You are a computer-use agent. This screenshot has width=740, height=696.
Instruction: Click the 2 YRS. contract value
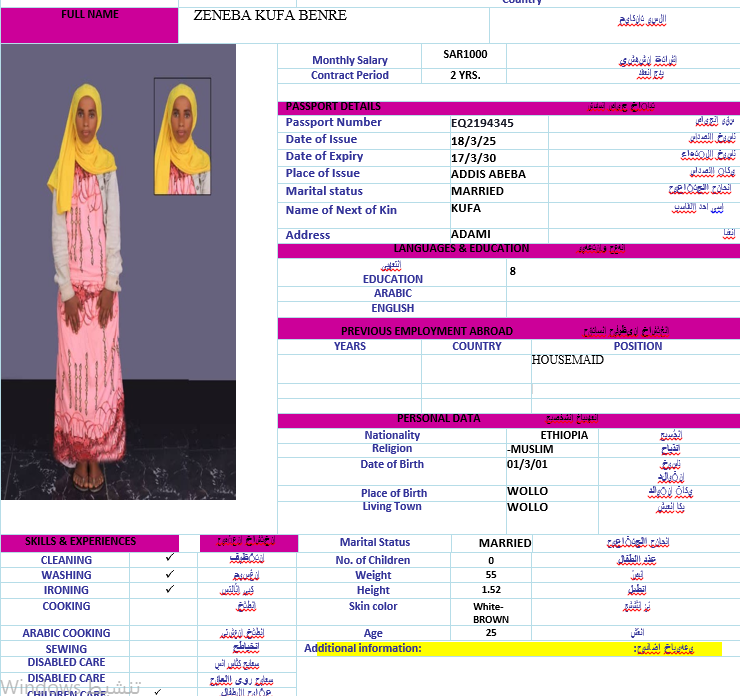pyautogui.click(x=465, y=75)
